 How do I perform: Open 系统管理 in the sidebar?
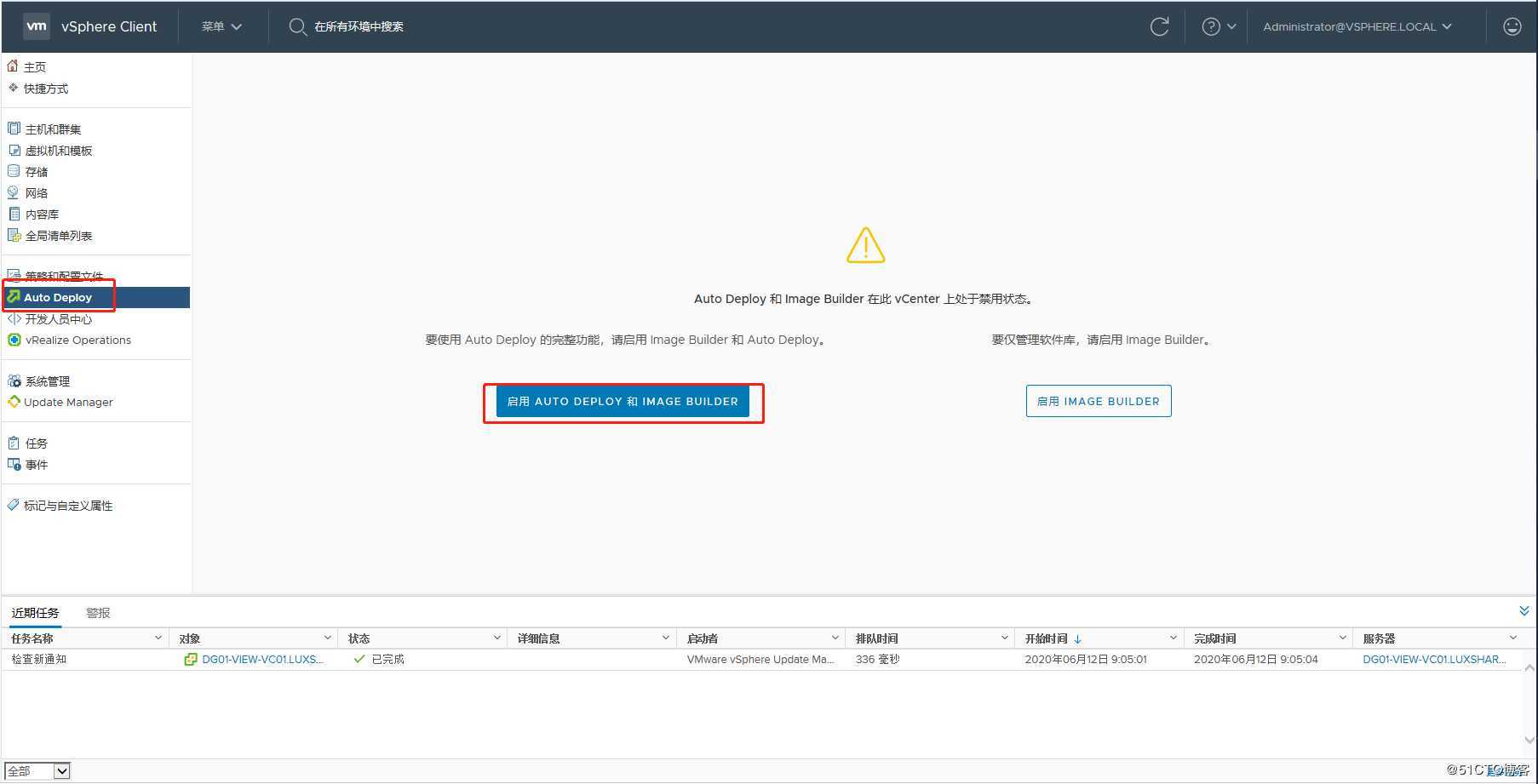point(48,381)
